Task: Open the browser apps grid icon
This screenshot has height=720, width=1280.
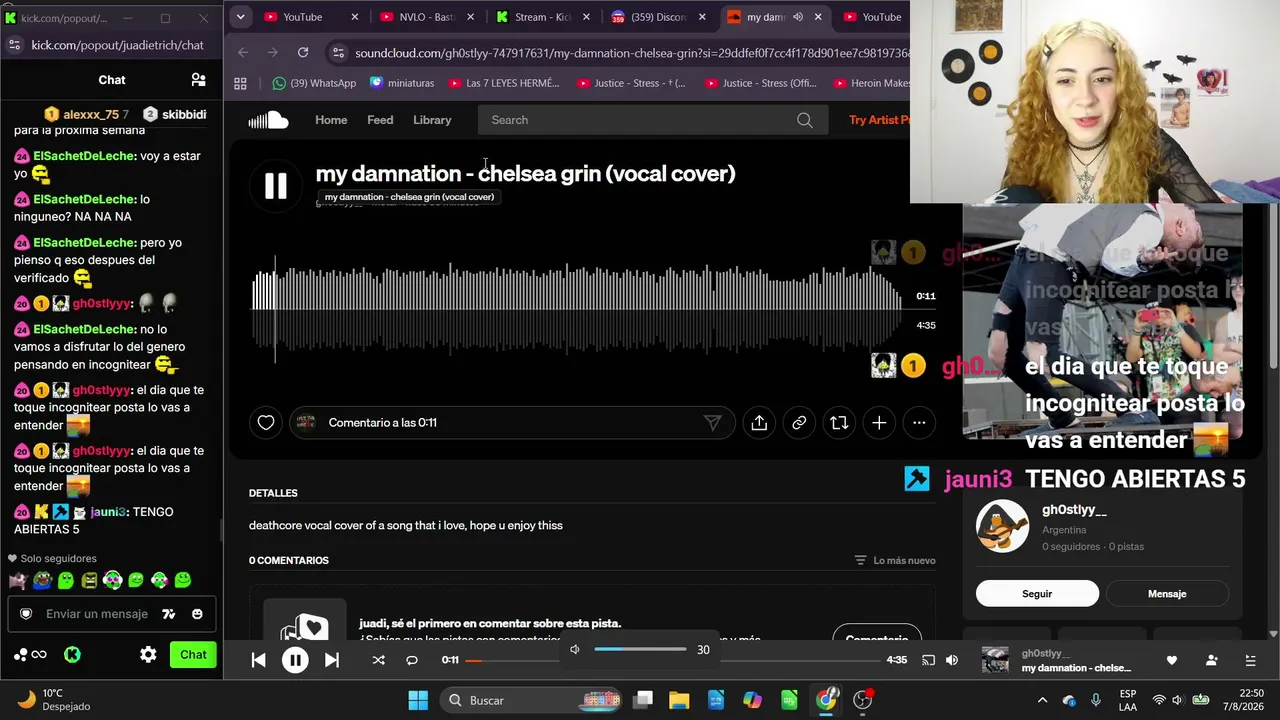Action: click(240, 83)
